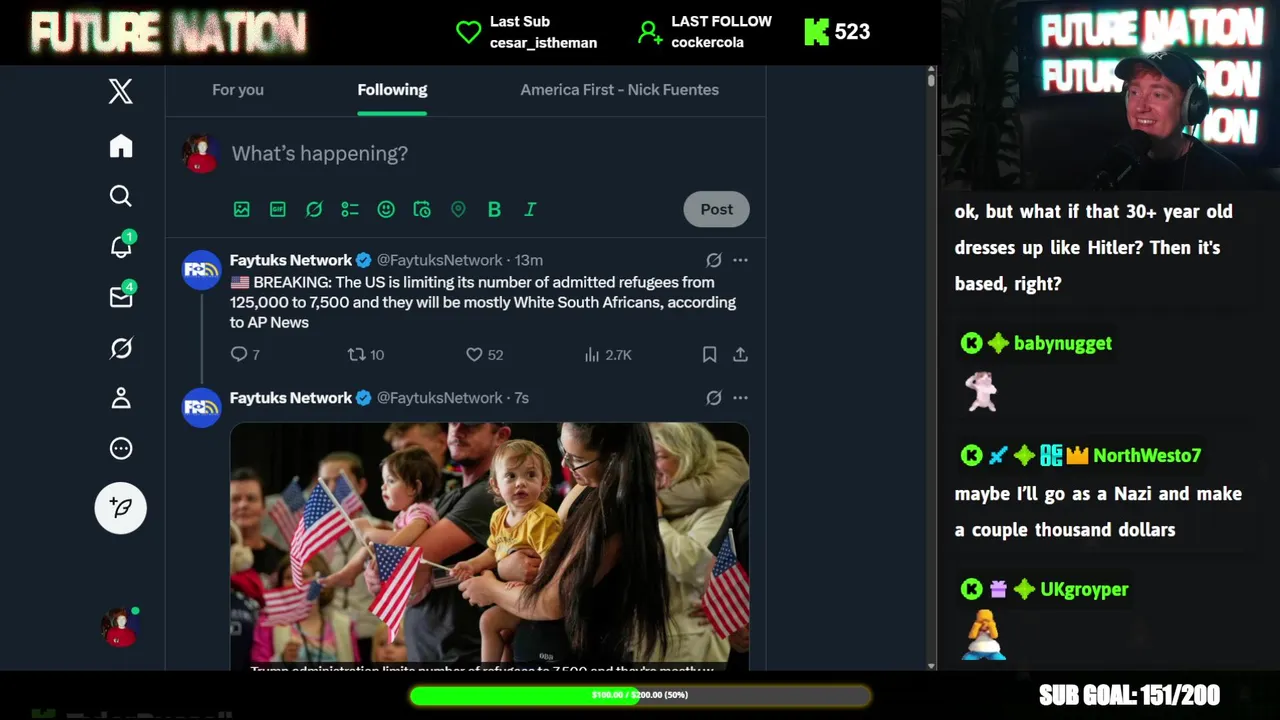Open Notifications bell icon
This screenshot has width=1280, height=720.
(x=121, y=246)
